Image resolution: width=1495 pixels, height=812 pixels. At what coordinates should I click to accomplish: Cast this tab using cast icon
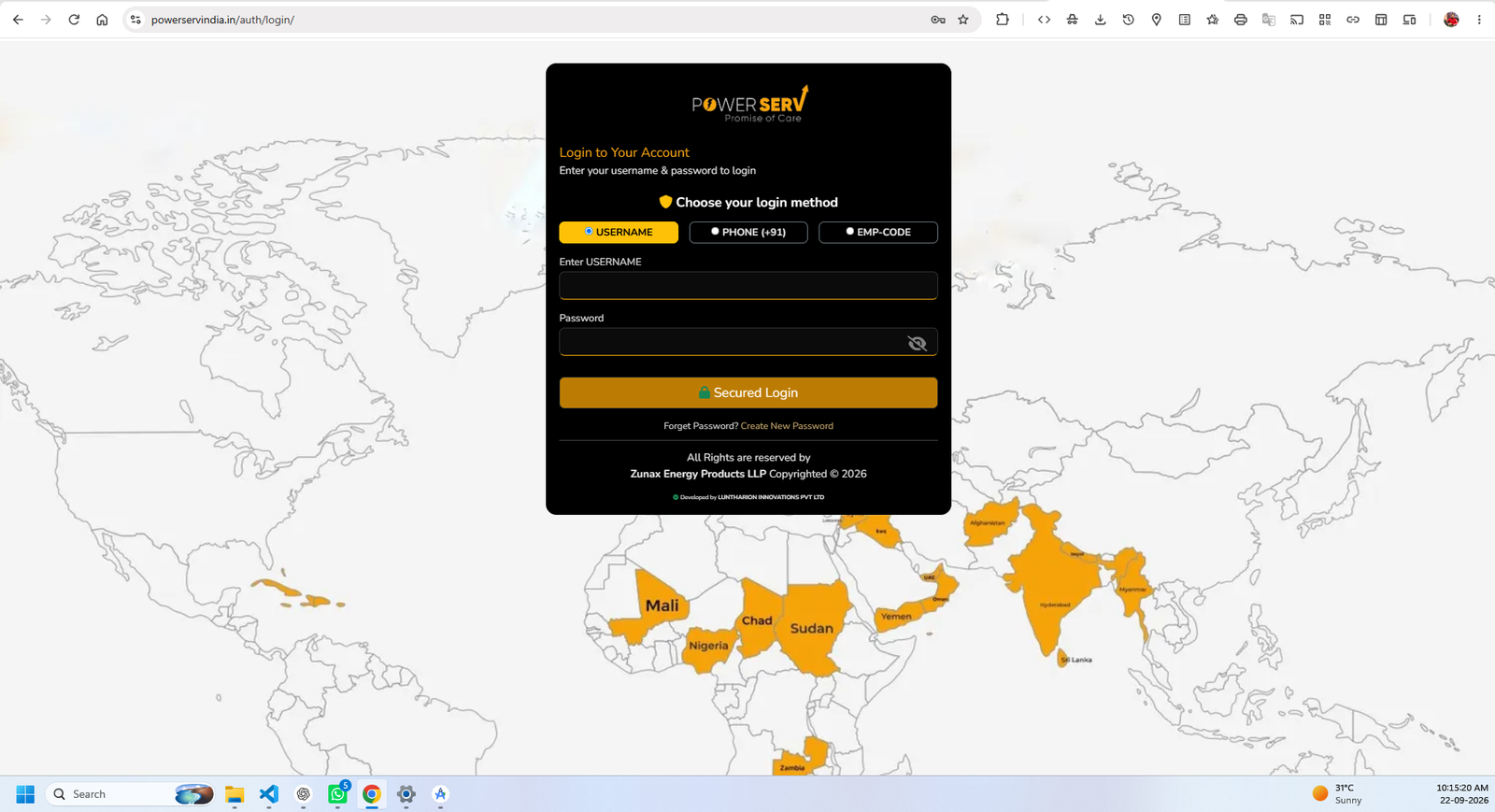(1296, 20)
